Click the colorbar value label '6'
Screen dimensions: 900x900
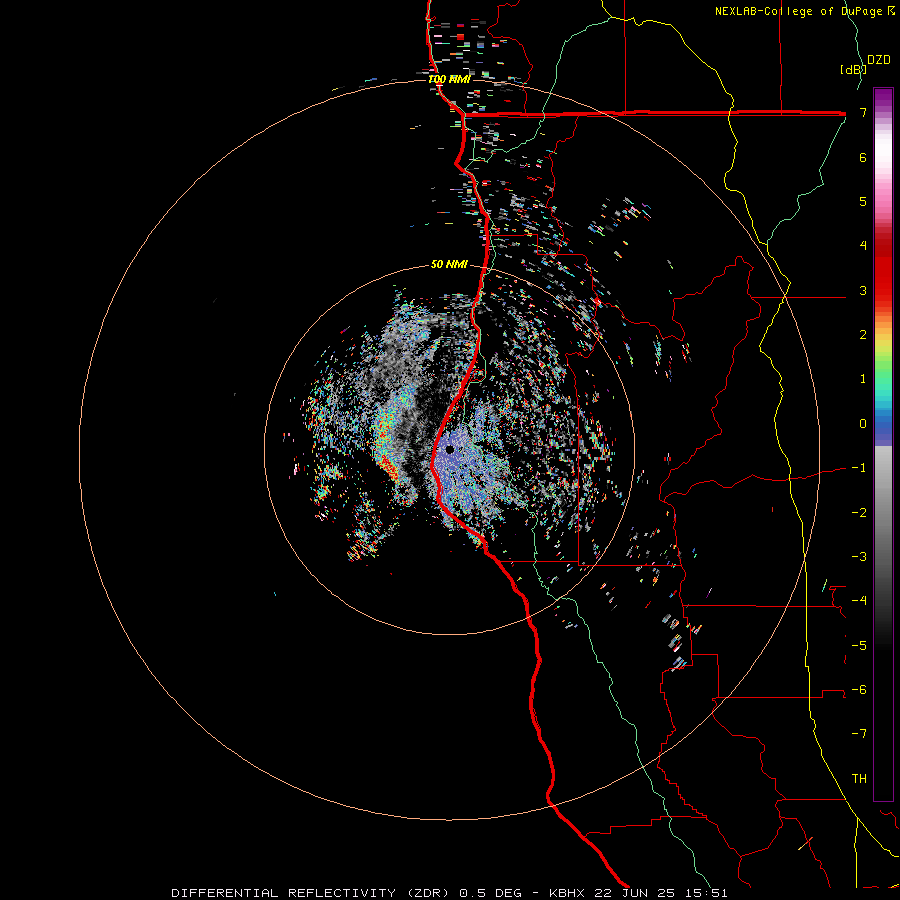863,157
